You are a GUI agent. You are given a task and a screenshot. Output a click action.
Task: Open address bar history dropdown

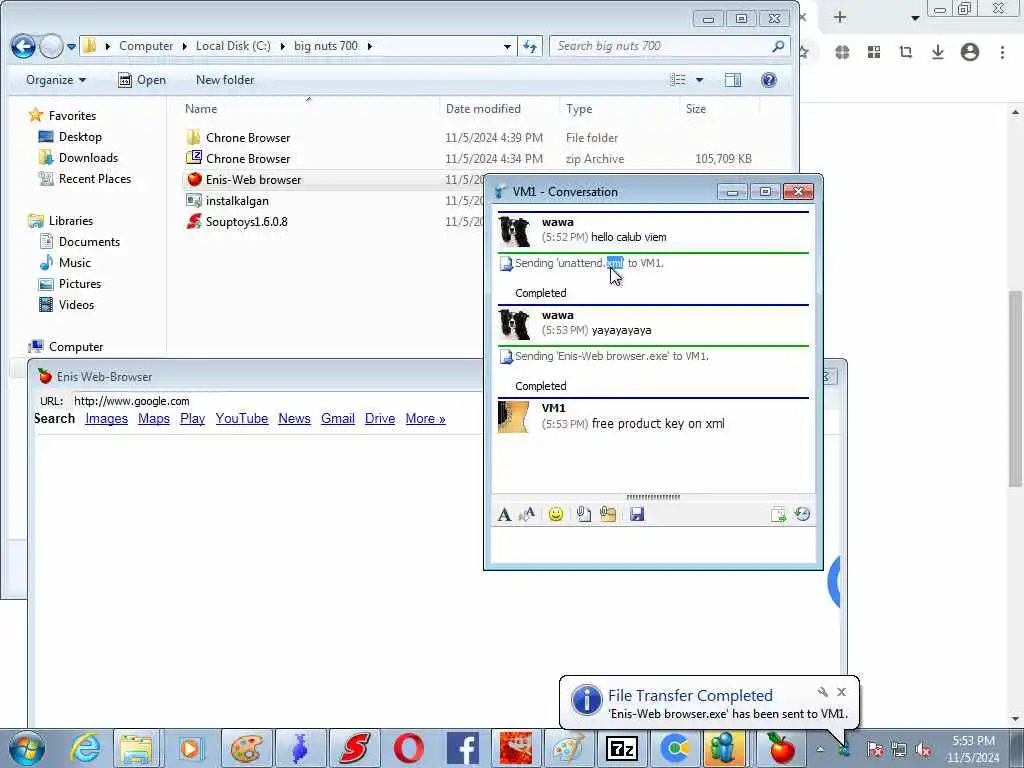[x=507, y=46]
